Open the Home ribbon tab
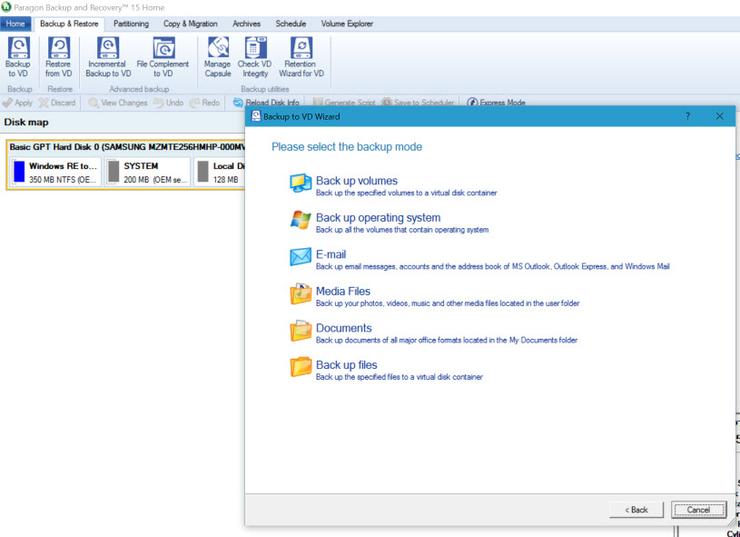 [x=16, y=24]
